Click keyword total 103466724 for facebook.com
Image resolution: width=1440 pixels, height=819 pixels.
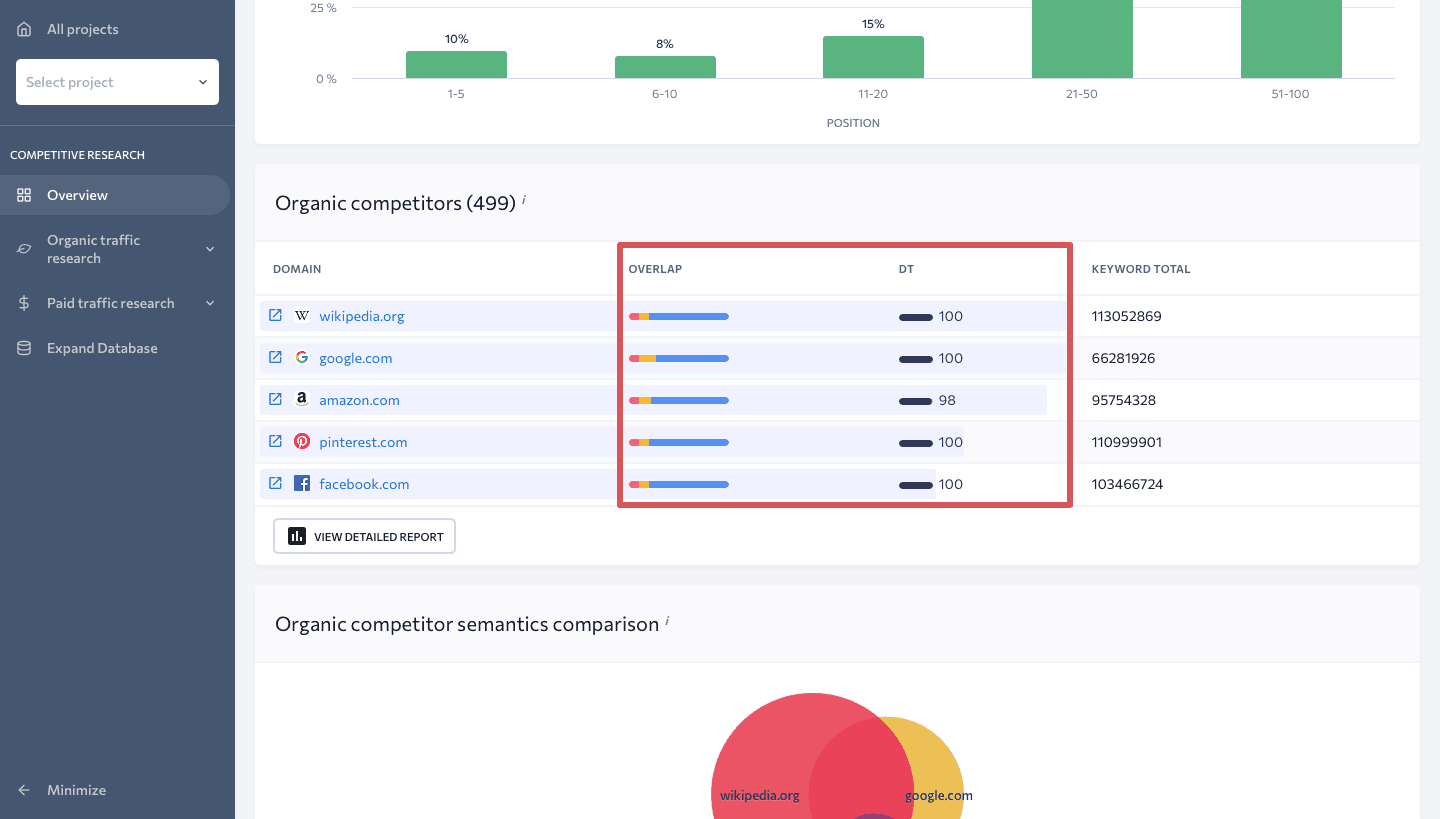coord(1127,484)
